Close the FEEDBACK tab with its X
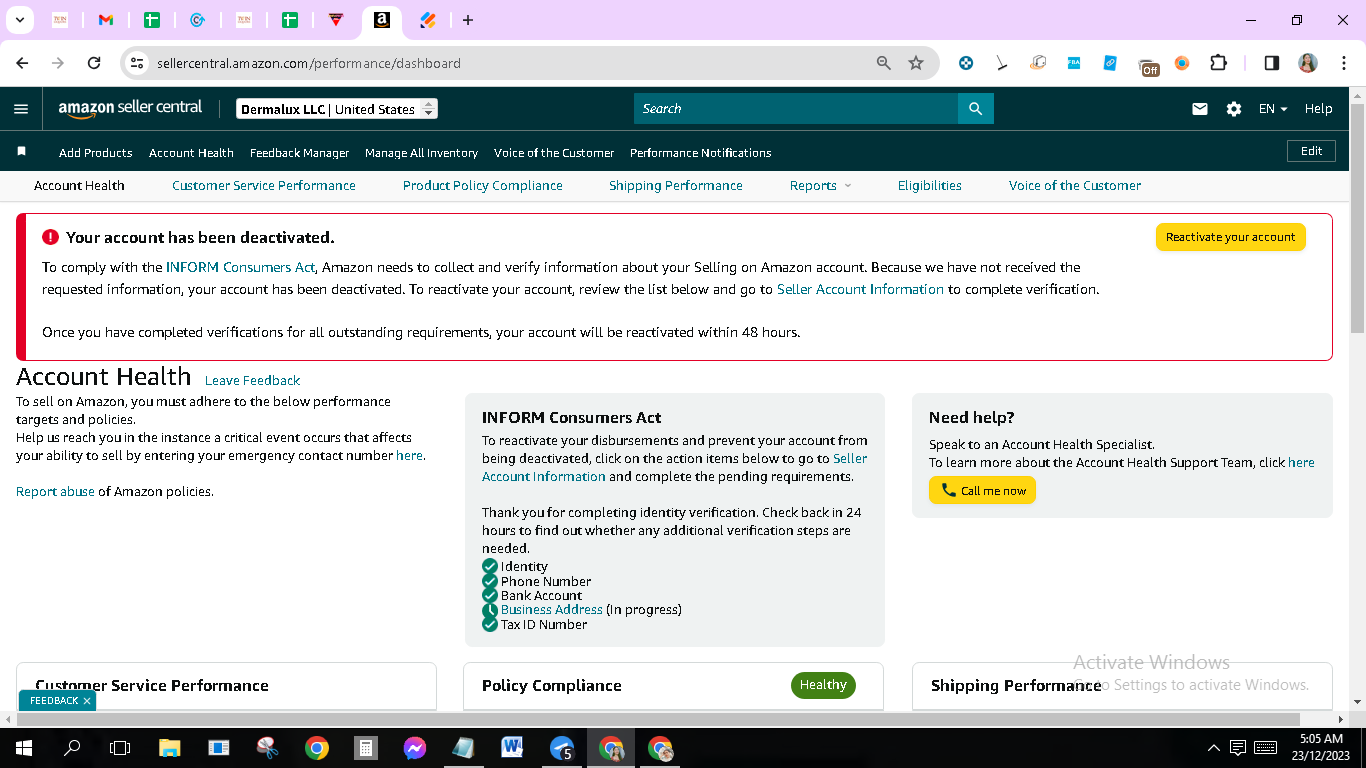The width and height of the screenshot is (1366, 768). (x=87, y=701)
